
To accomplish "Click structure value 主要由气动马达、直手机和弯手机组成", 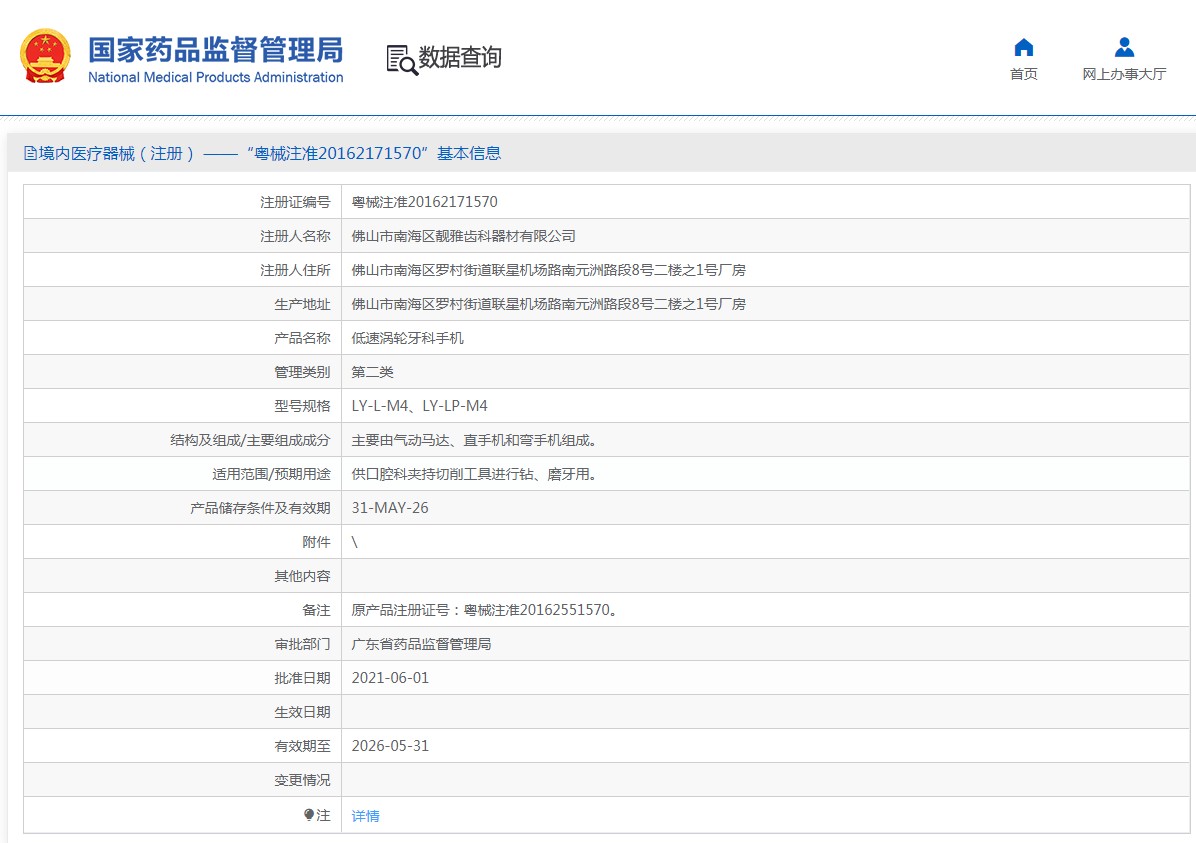I will pyautogui.click(x=474, y=440).
